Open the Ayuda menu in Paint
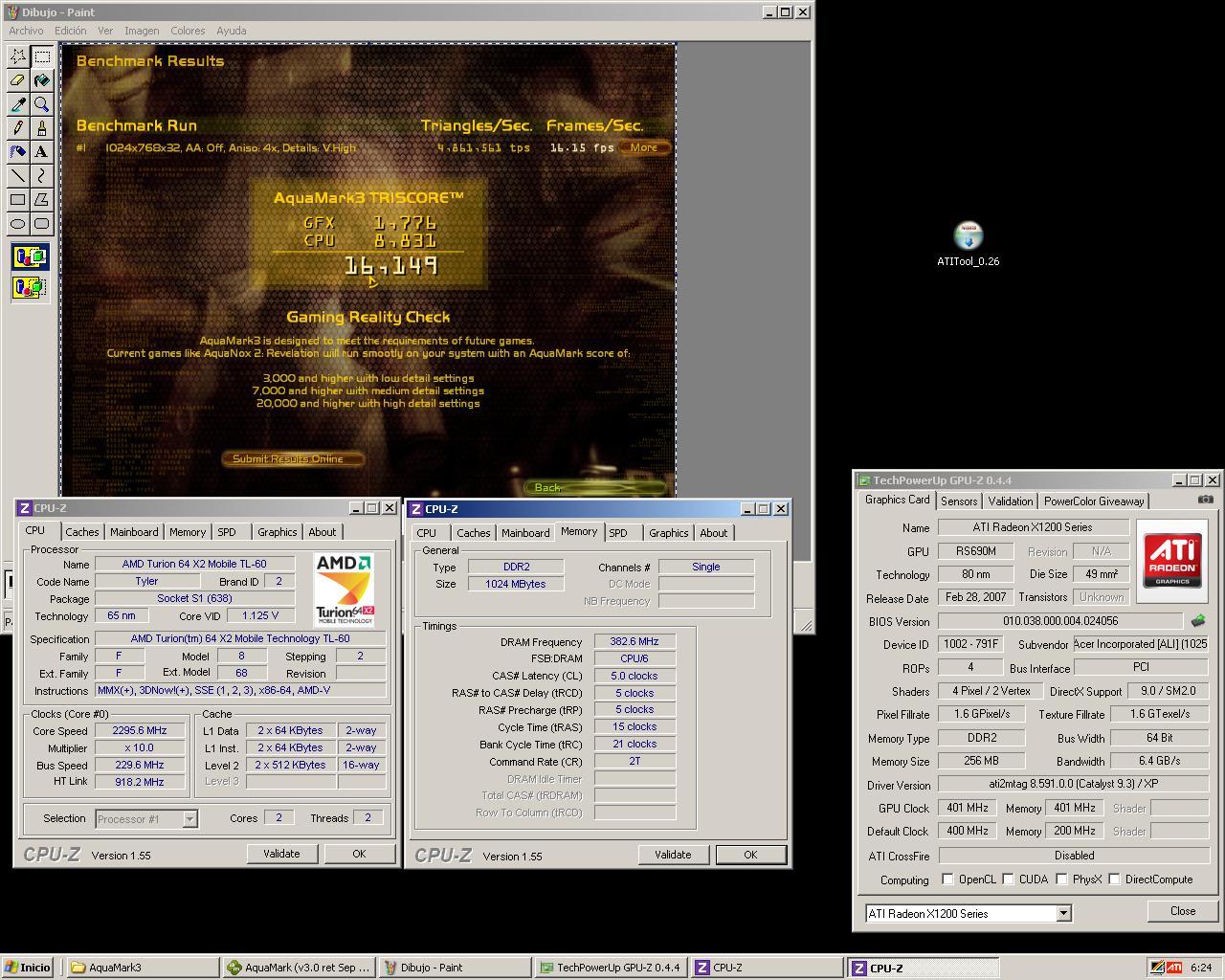The image size is (1225, 980). pyautogui.click(x=231, y=31)
